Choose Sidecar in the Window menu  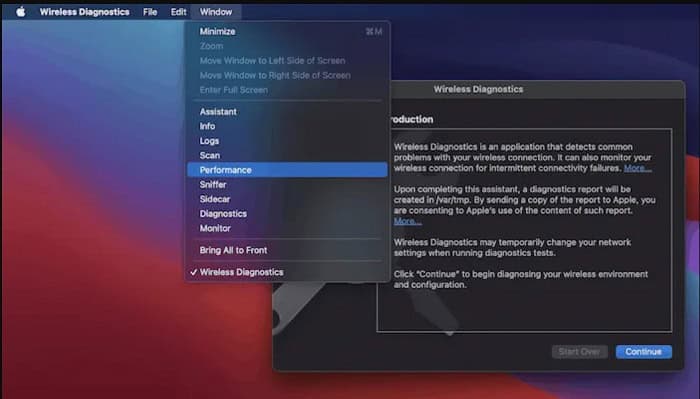(287, 199)
